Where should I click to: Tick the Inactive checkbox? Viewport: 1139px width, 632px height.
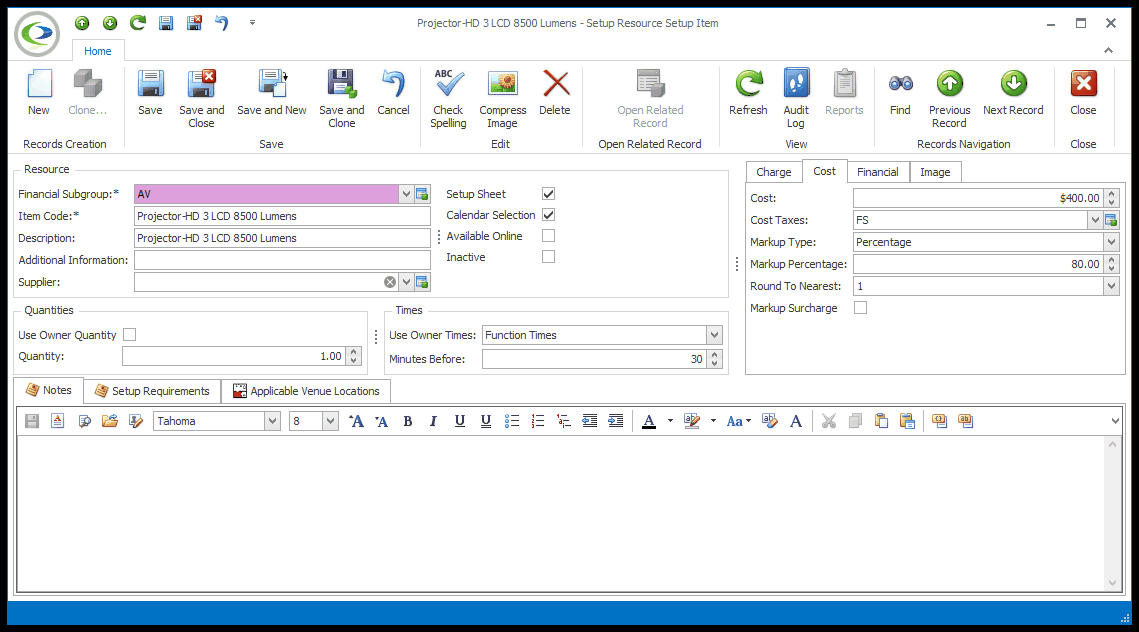[x=548, y=257]
